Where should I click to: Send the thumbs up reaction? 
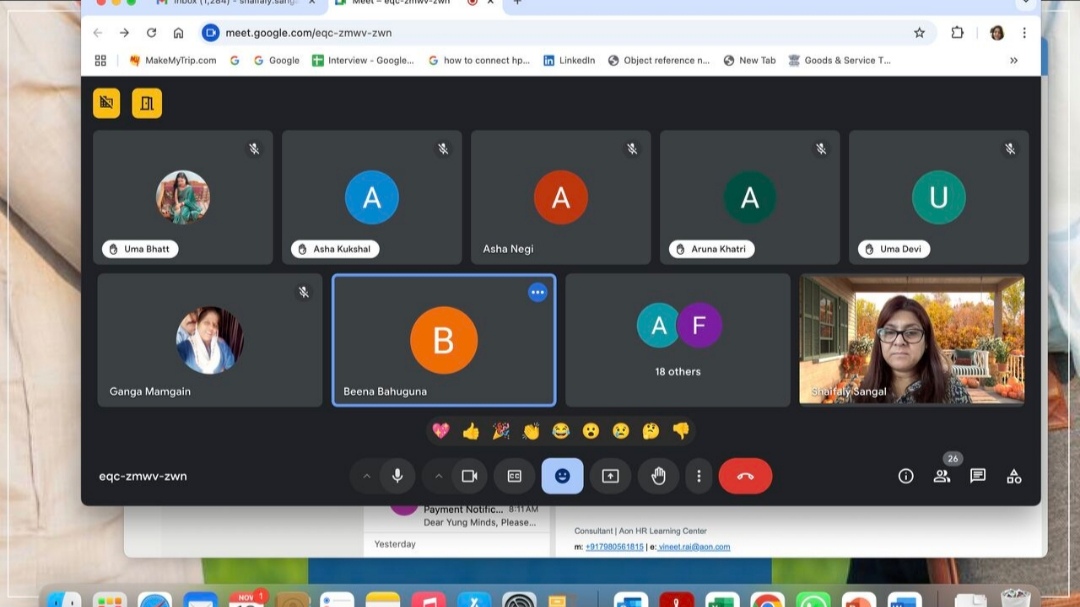pyautogui.click(x=471, y=431)
